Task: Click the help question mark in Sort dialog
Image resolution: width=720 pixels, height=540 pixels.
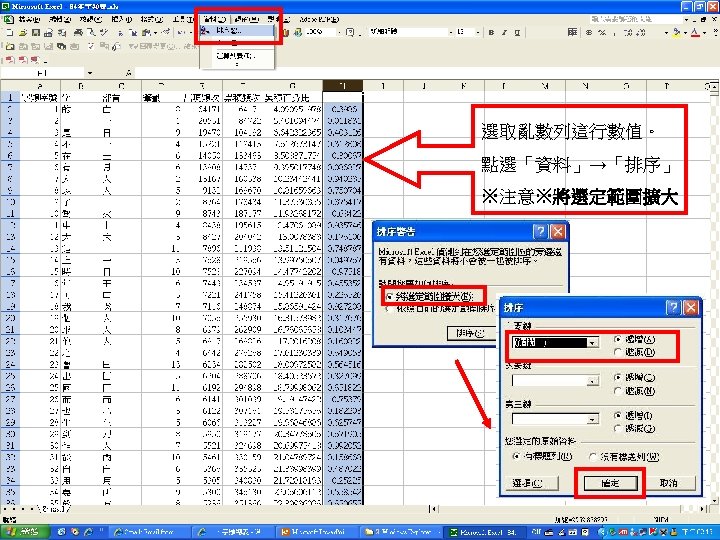Action: pos(673,307)
